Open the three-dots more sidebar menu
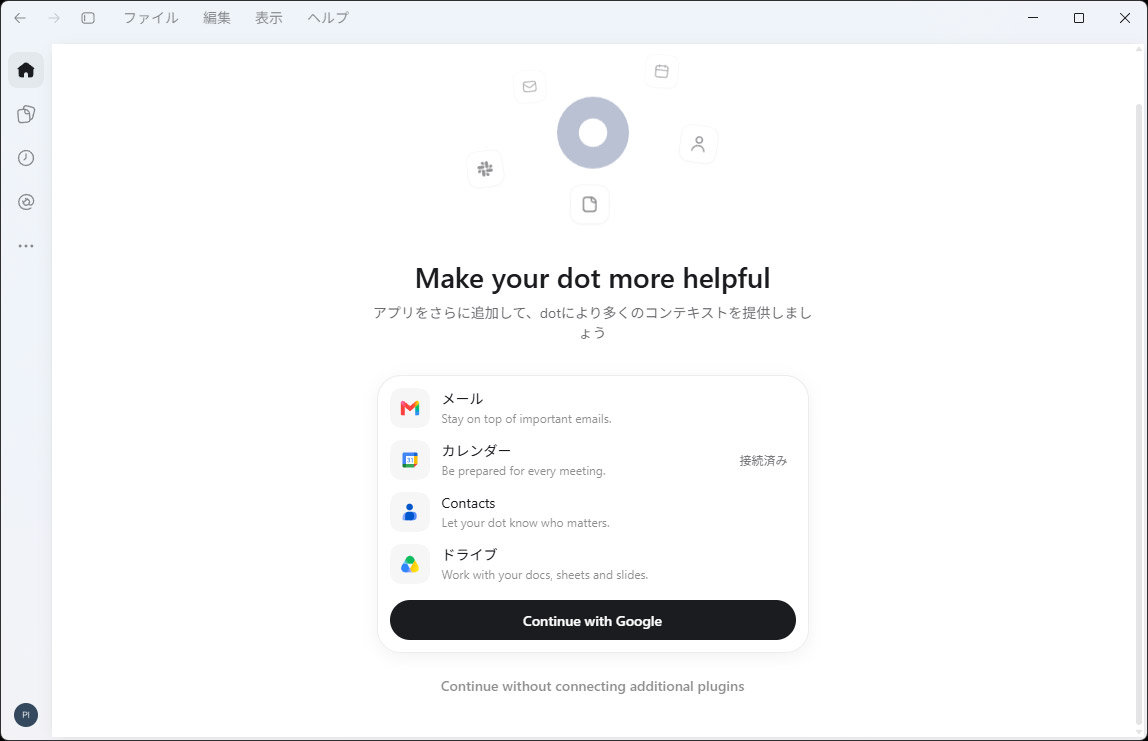Viewport: 1148px width, 741px height. click(26, 246)
